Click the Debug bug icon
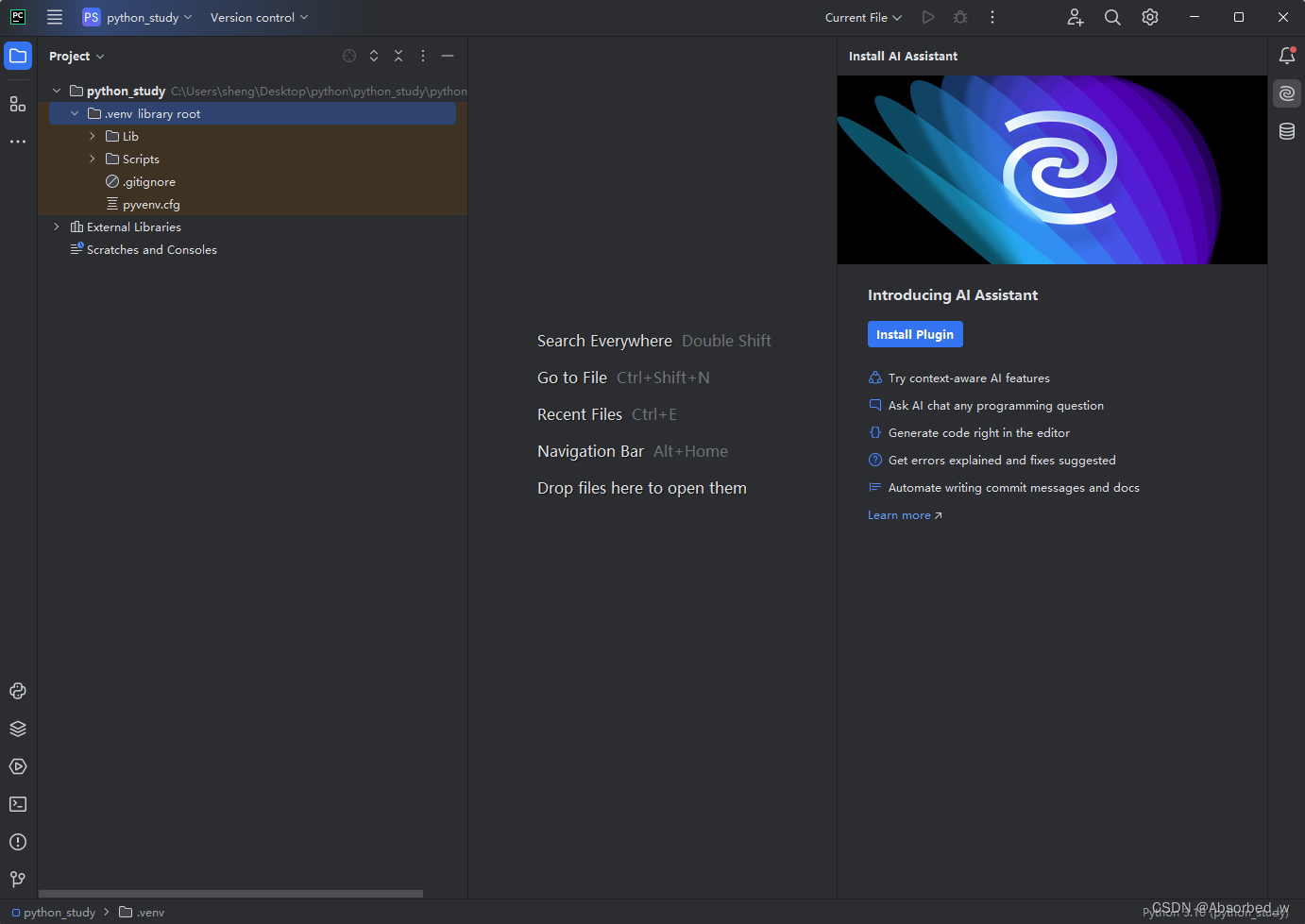This screenshot has width=1305, height=924. (960, 17)
